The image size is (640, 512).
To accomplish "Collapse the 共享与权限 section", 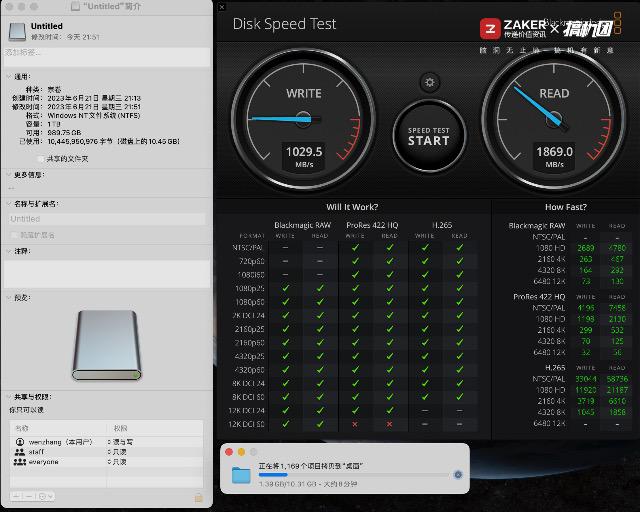I will pos(9,396).
